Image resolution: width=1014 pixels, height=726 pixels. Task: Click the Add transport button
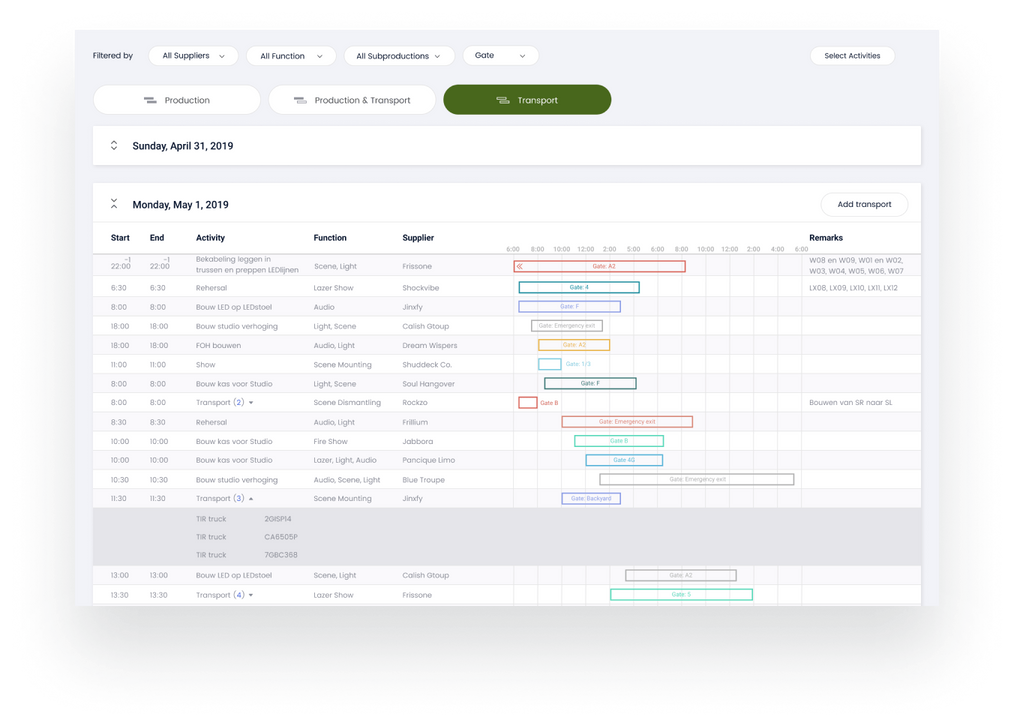click(x=863, y=204)
